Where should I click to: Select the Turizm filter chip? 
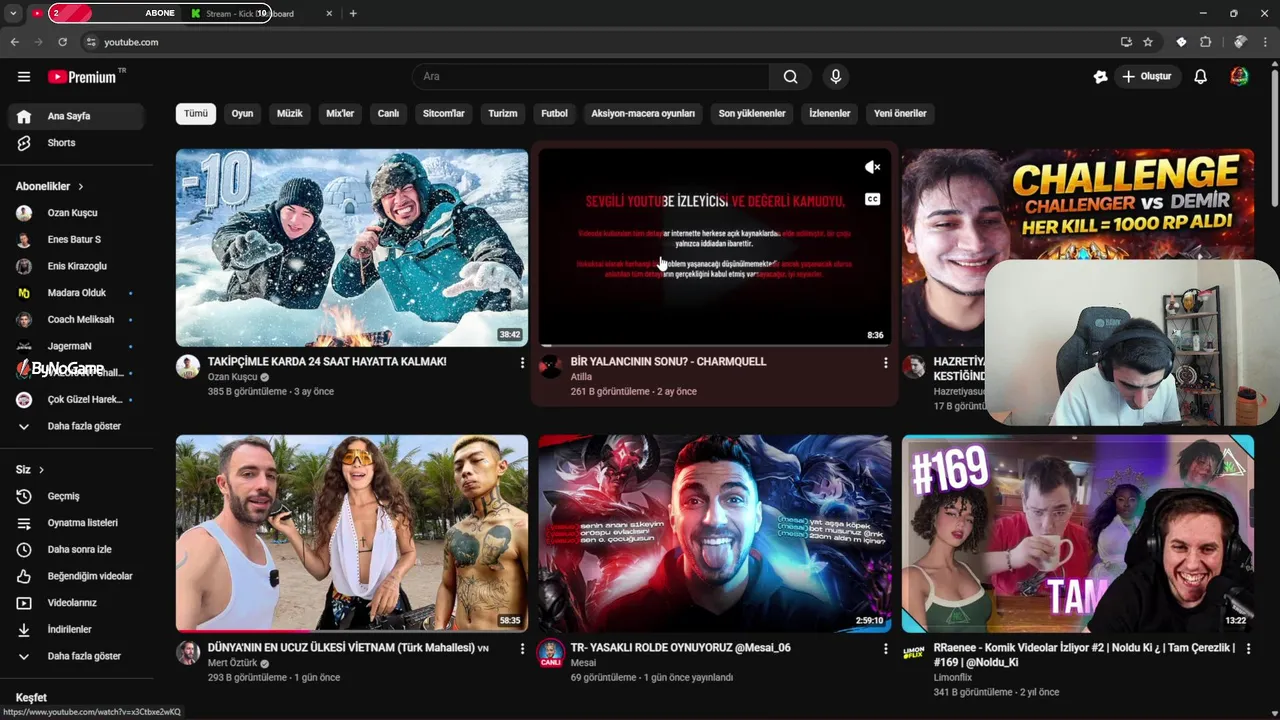click(x=503, y=113)
